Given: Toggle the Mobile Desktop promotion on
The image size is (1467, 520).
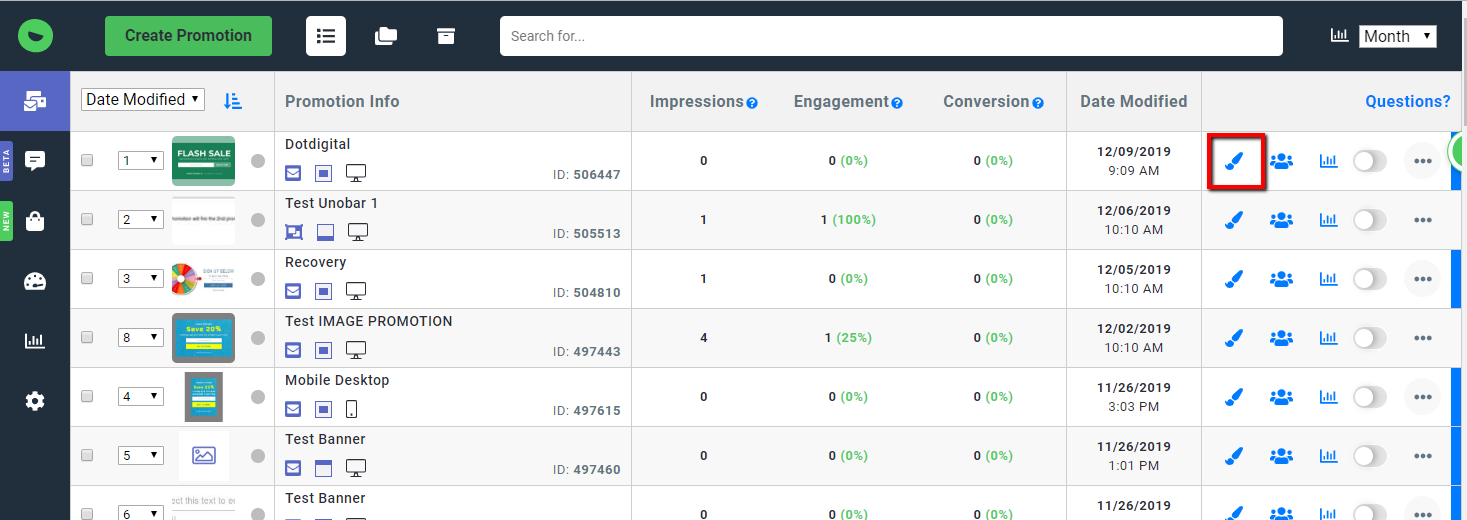Looking at the screenshot, I should coord(1369,397).
